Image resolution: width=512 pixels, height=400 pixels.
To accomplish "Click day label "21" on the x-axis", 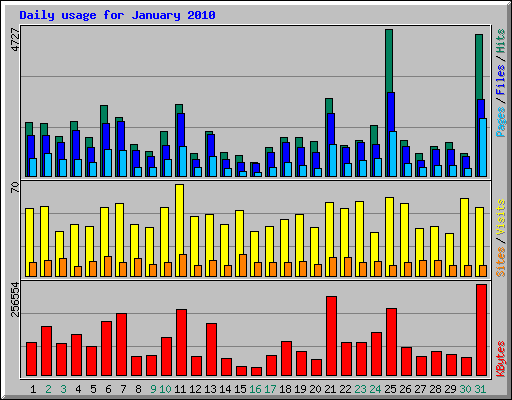I will (x=330, y=389).
